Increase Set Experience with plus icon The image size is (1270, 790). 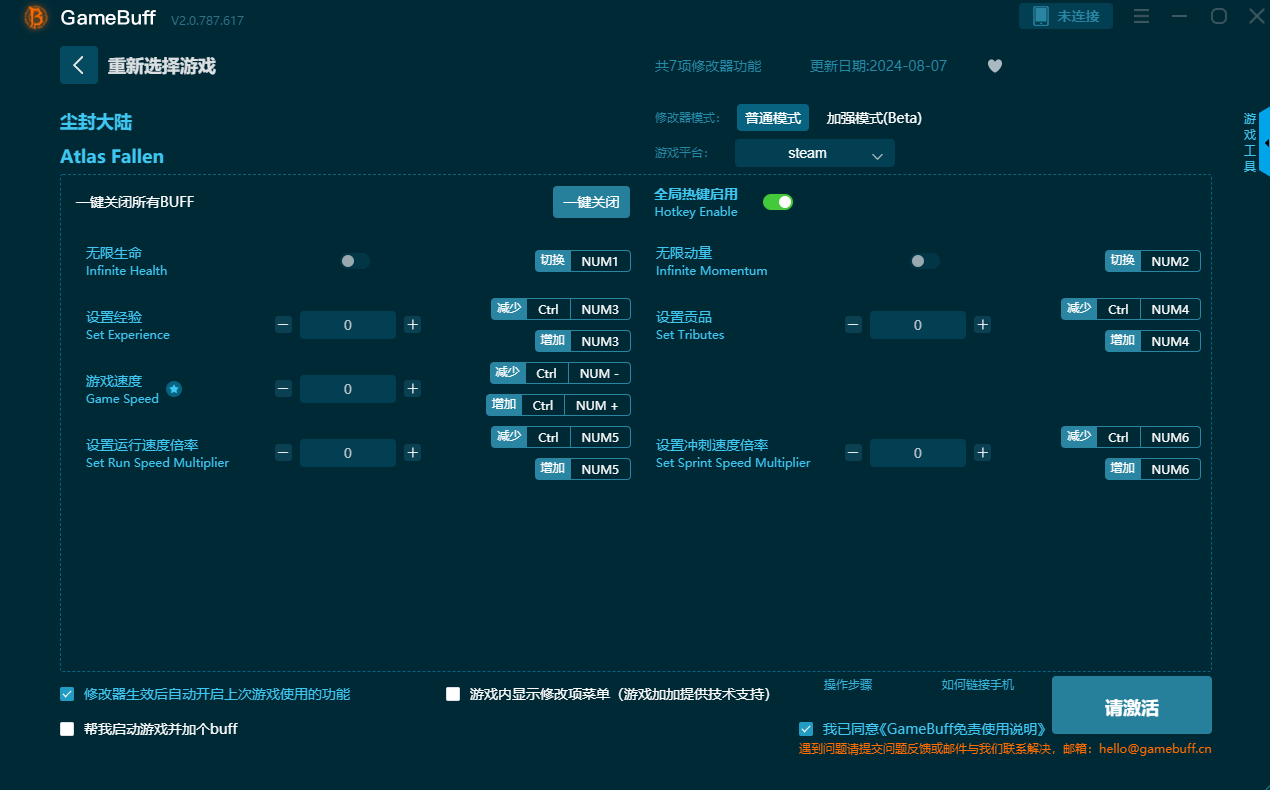(412, 325)
